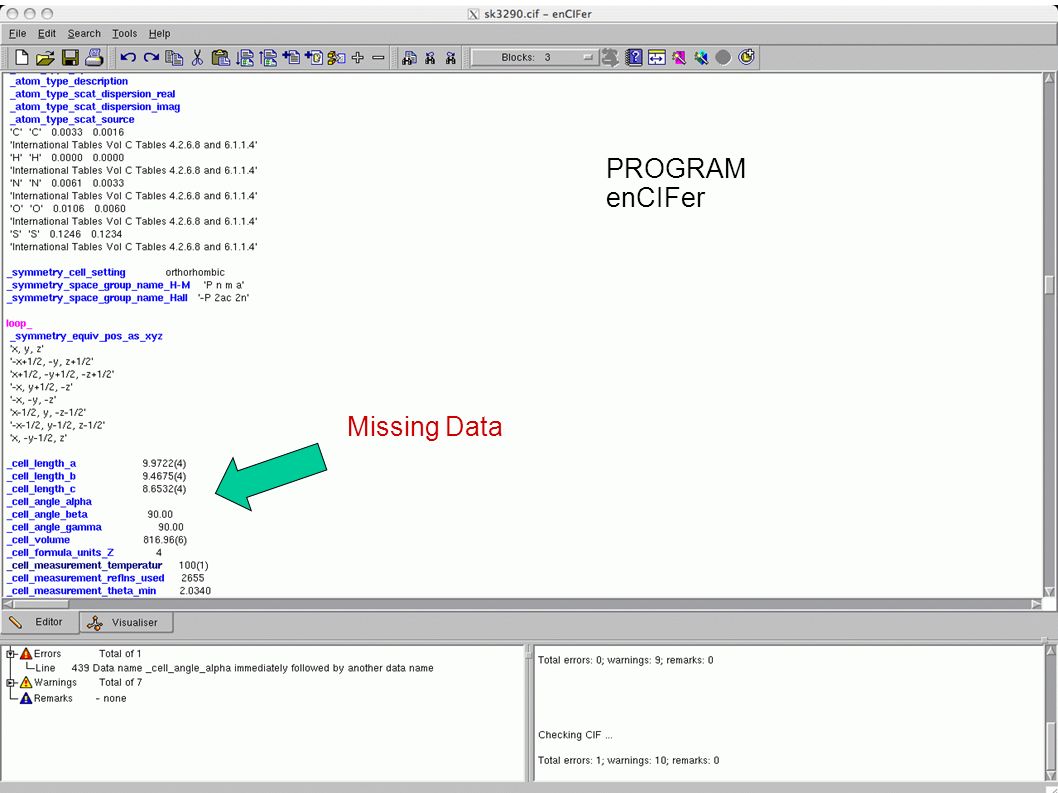Click the New file icon

22,58
